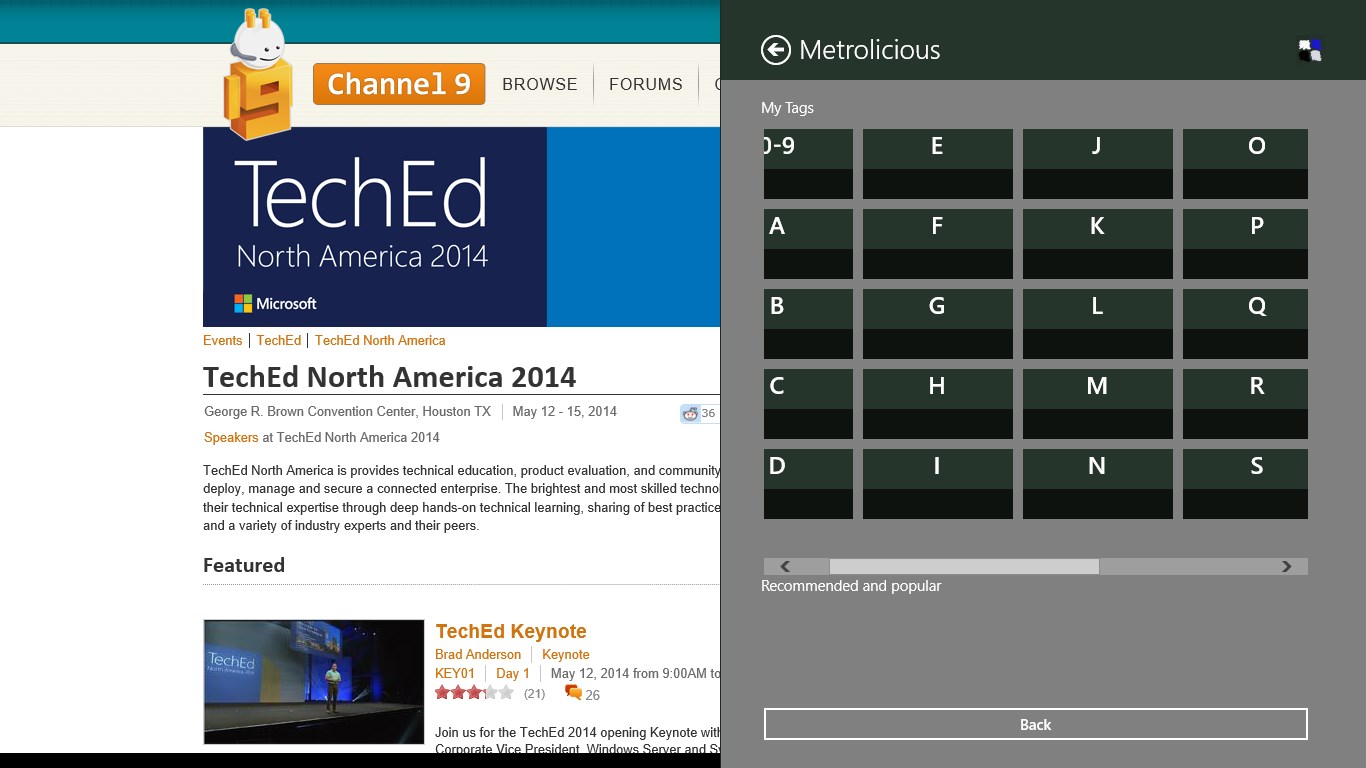This screenshot has height=768, width=1366.
Task: Open the BROWSE menu on Channel 9
Action: point(540,84)
